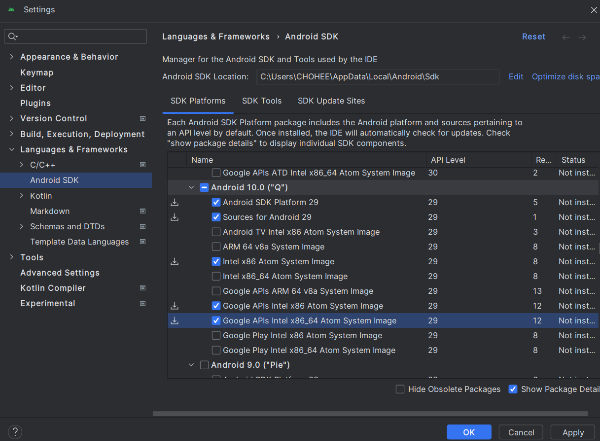Check Google APIs ARM 64 v8a System Image
Viewport: 600px width, 441px height.
[216, 291]
